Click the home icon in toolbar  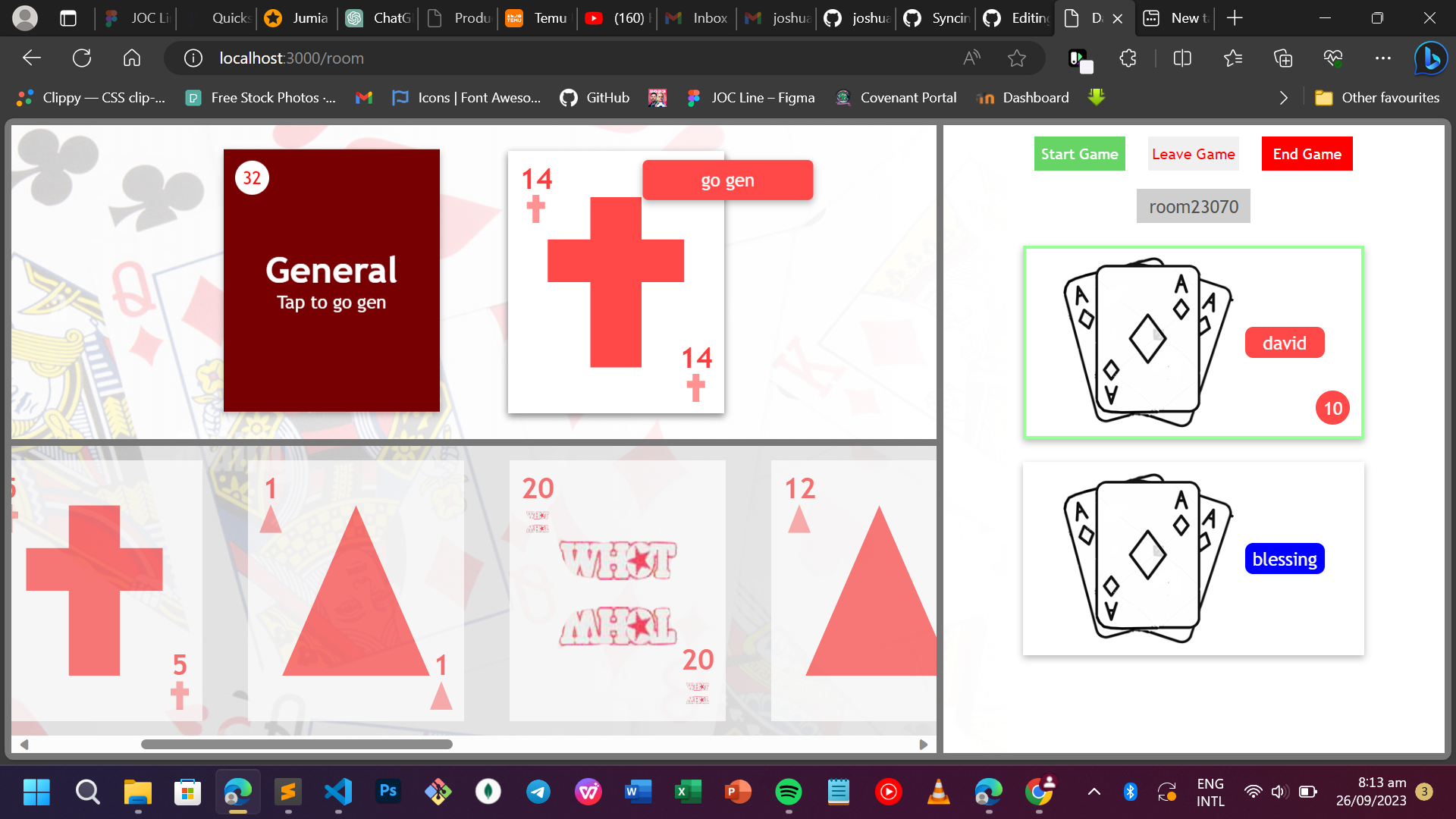click(132, 58)
